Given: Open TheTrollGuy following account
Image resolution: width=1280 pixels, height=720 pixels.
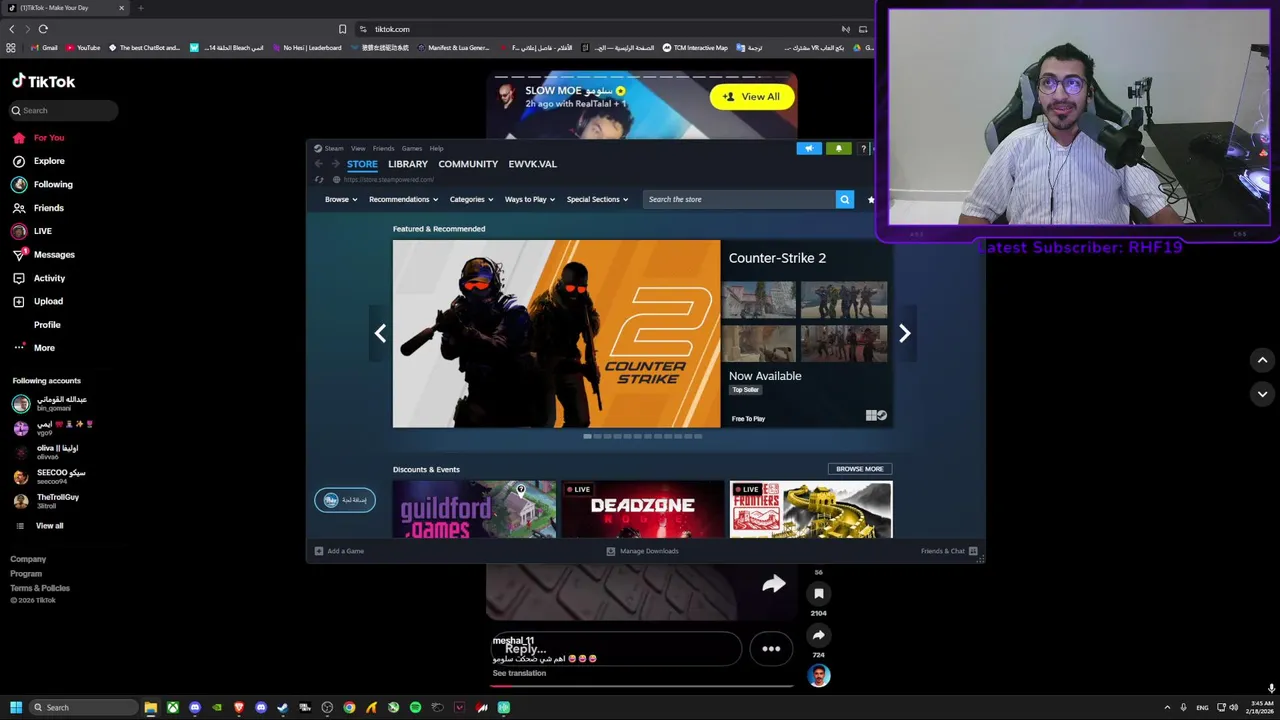Looking at the screenshot, I should (x=46, y=501).
